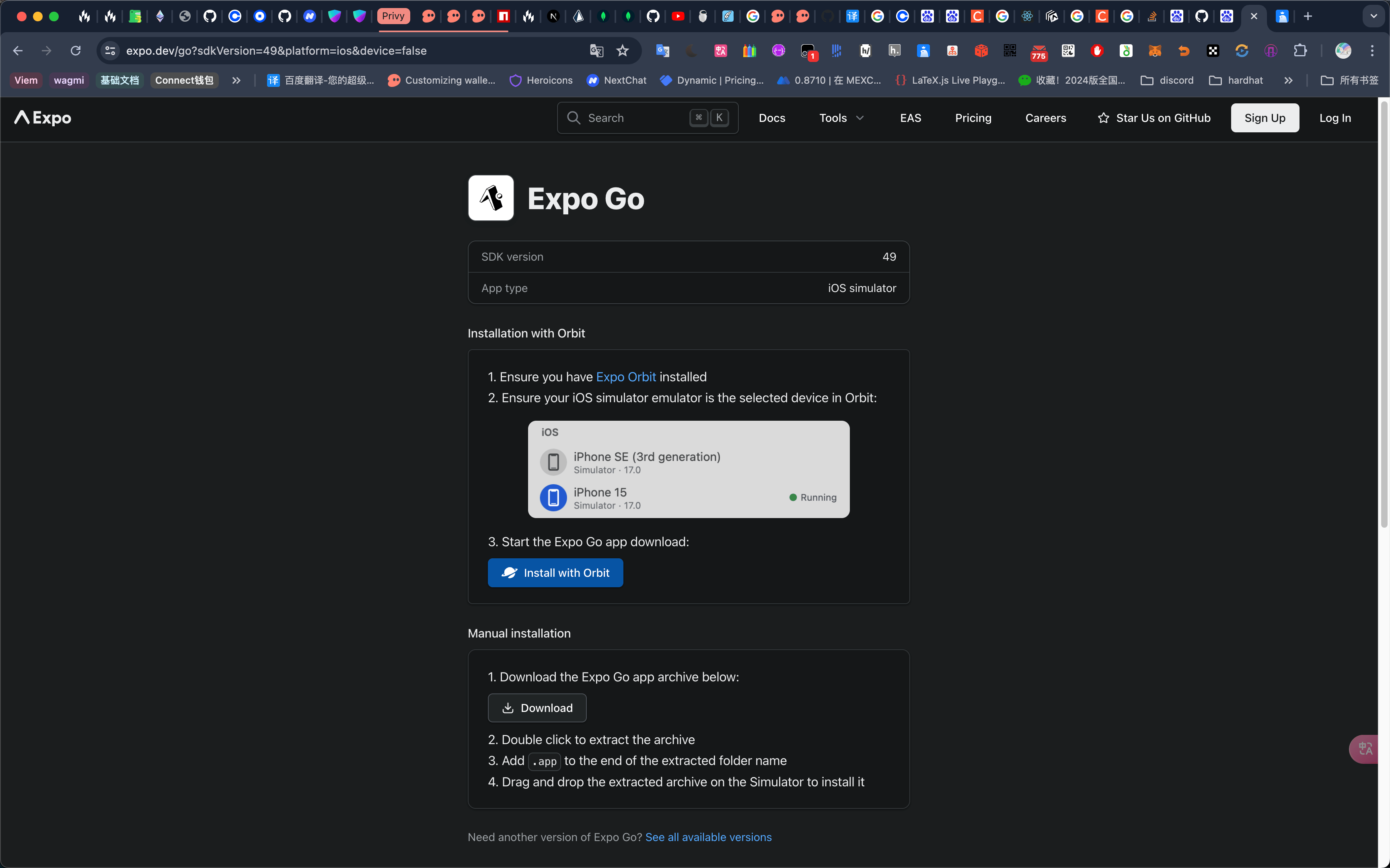
Task: Open the hardhat bookmarks folder
Action: coord(1236,80)
